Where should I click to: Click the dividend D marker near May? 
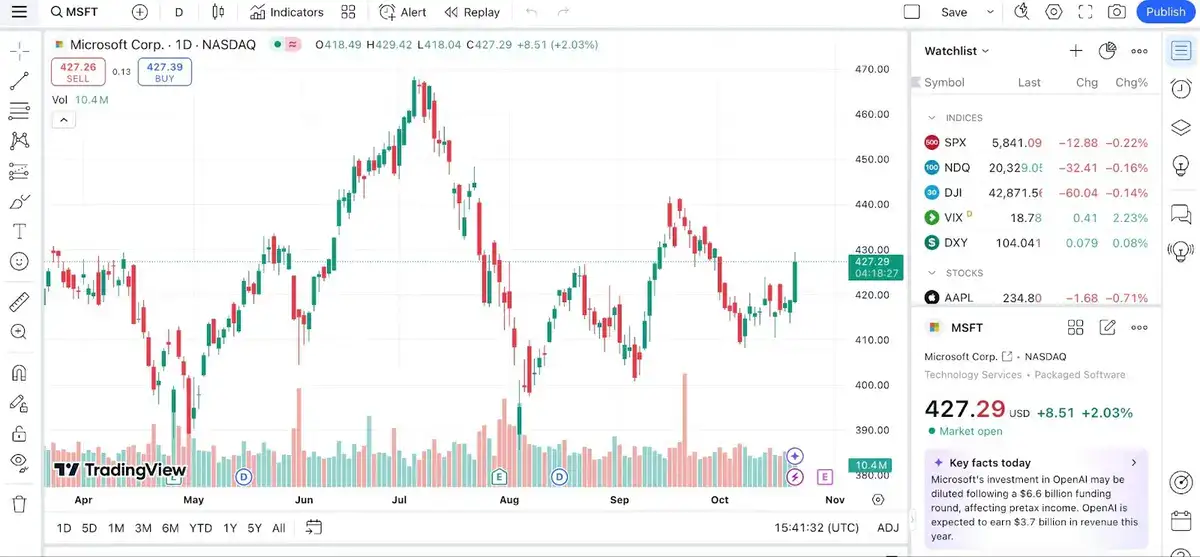point(243,477)
